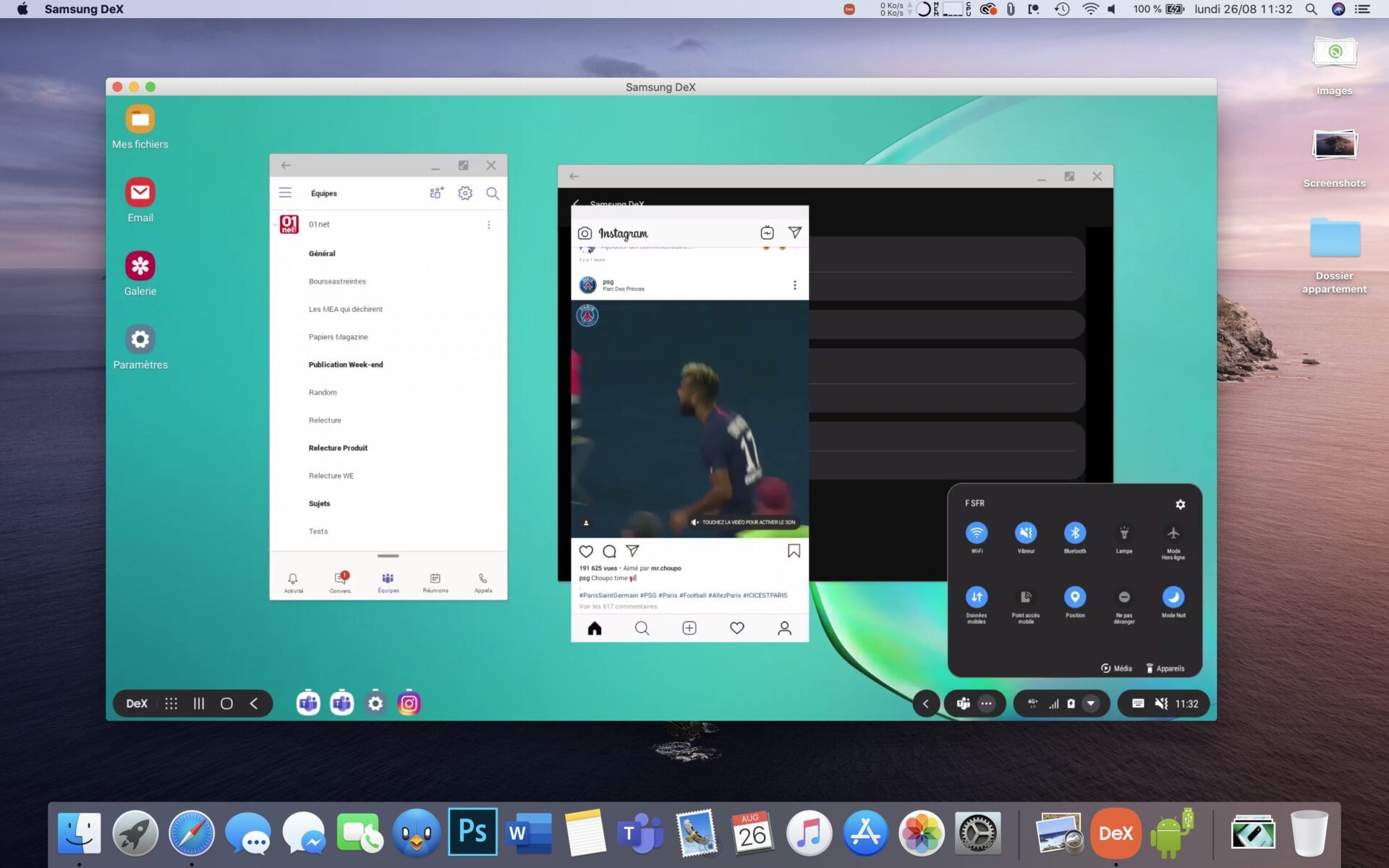This screenshot has width=1389, height=868.
Task: Open Paramètres on the DeX desktop
Action: [x=140, y=339]
